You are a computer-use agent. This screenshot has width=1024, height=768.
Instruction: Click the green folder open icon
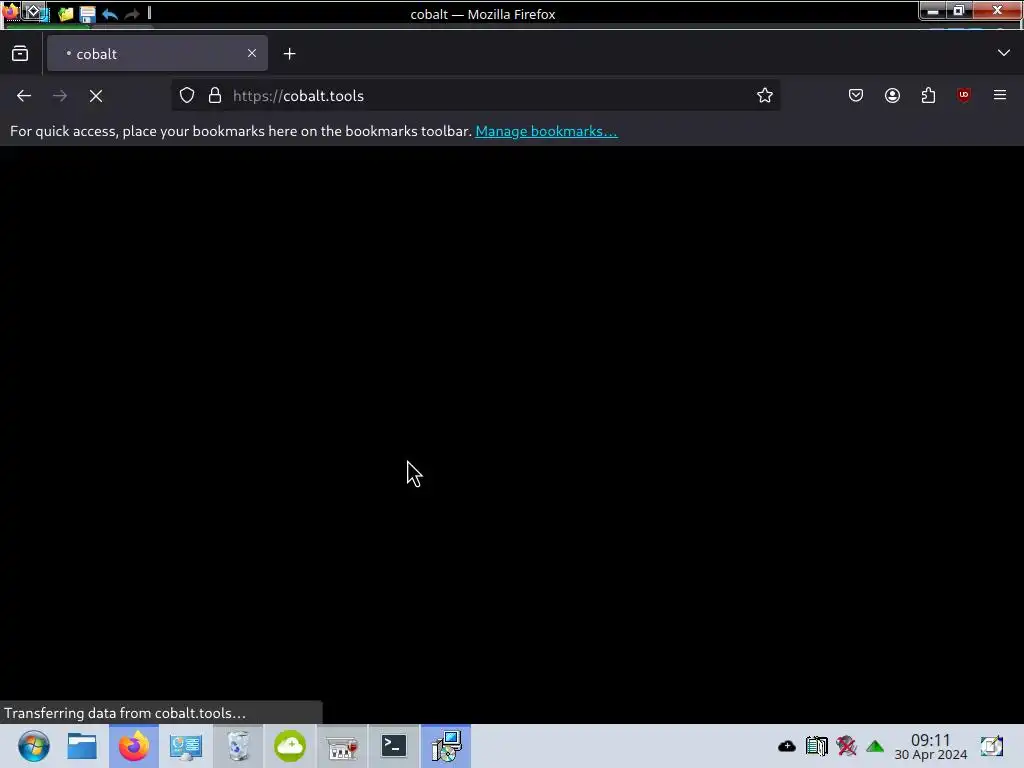(x=65, y=14)
